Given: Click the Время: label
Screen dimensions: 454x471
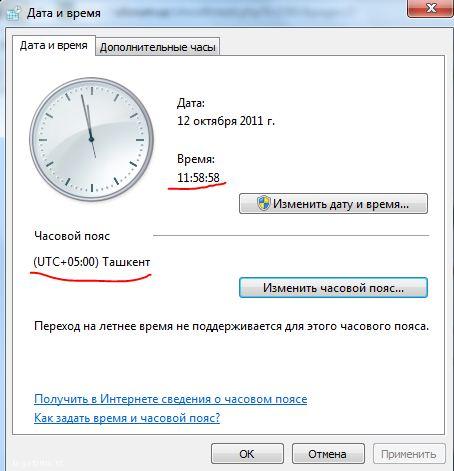Looking at the screenshot, I should pos(196,159).
